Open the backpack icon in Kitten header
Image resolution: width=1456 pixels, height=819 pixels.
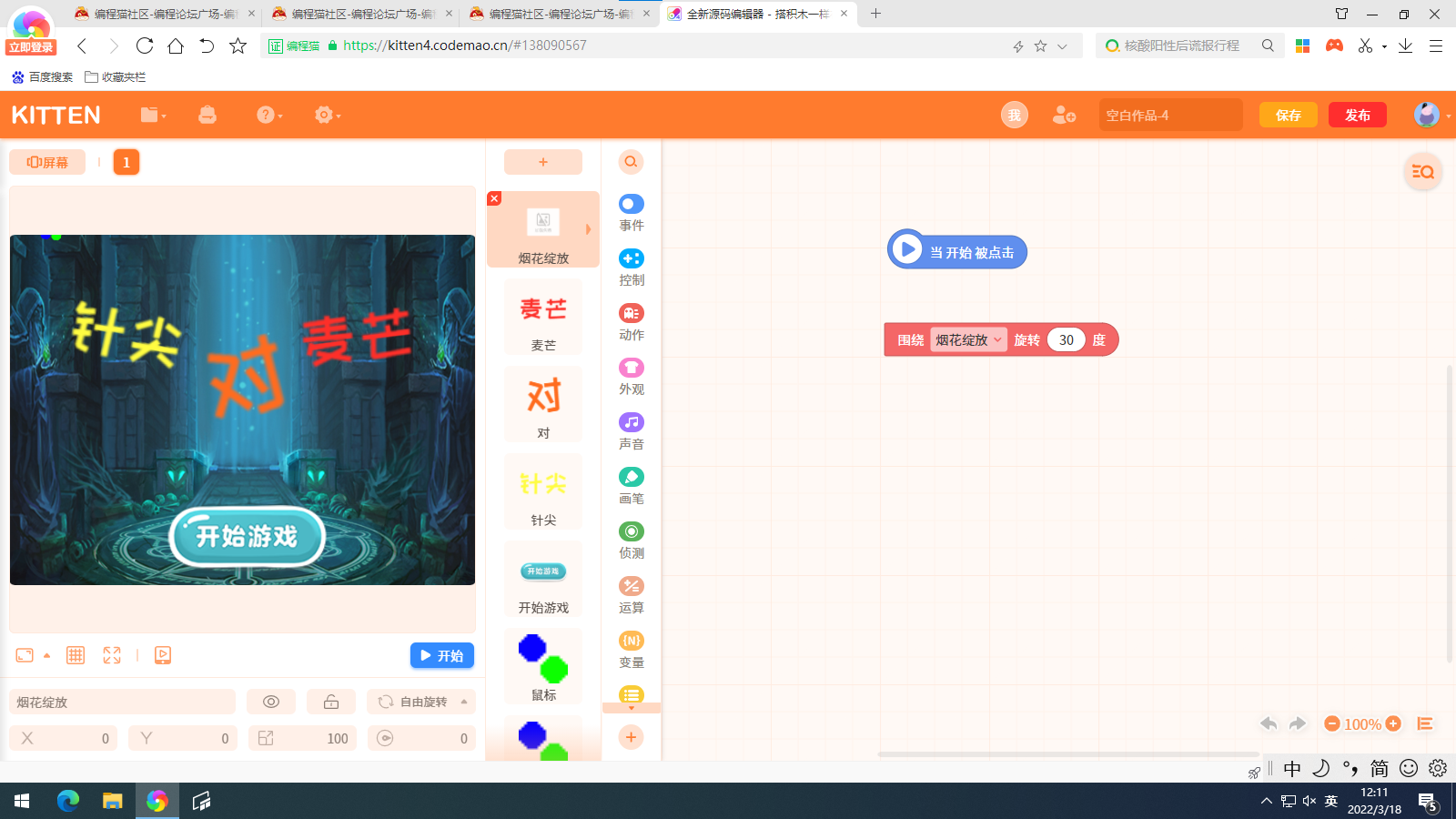[x=207, y=115]
